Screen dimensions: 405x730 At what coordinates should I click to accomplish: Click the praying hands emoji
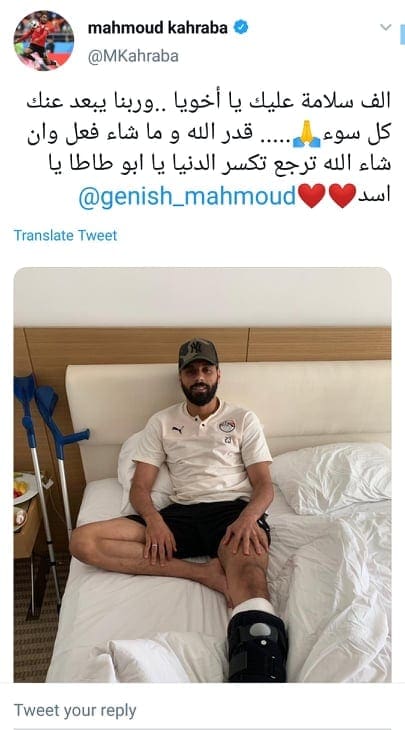click(307, 134)
